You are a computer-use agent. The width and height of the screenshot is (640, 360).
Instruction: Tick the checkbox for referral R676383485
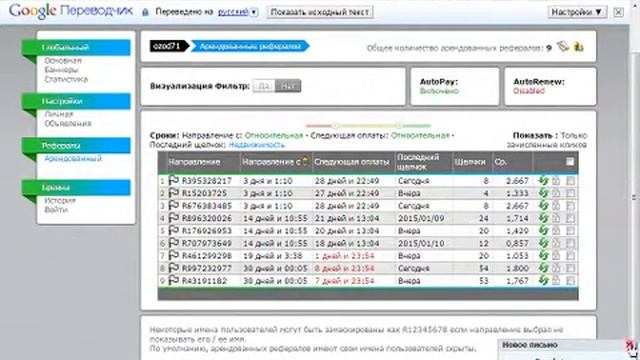[570, 206]
